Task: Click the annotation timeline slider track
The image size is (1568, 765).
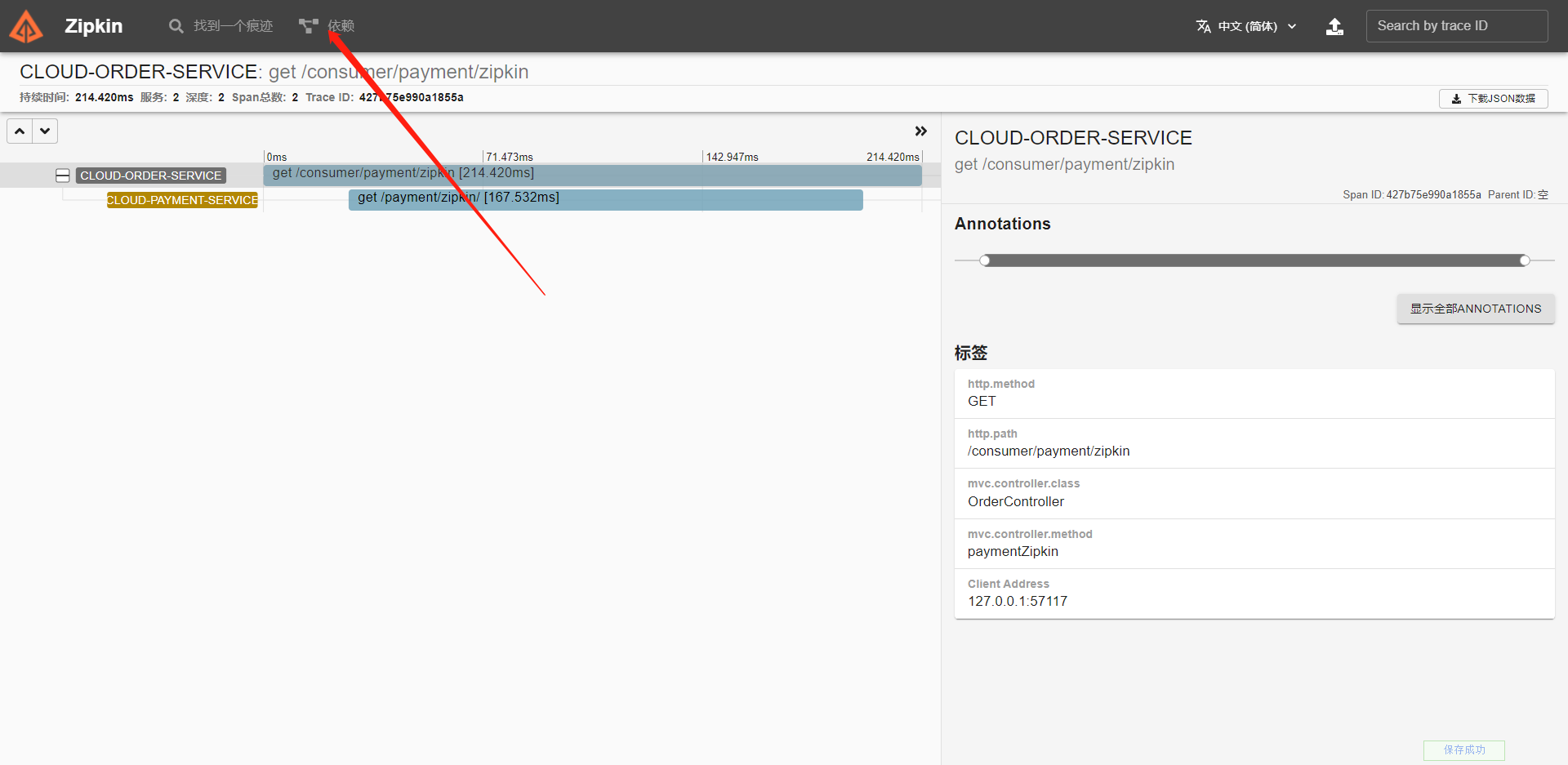Action: tap(1254, 260)
